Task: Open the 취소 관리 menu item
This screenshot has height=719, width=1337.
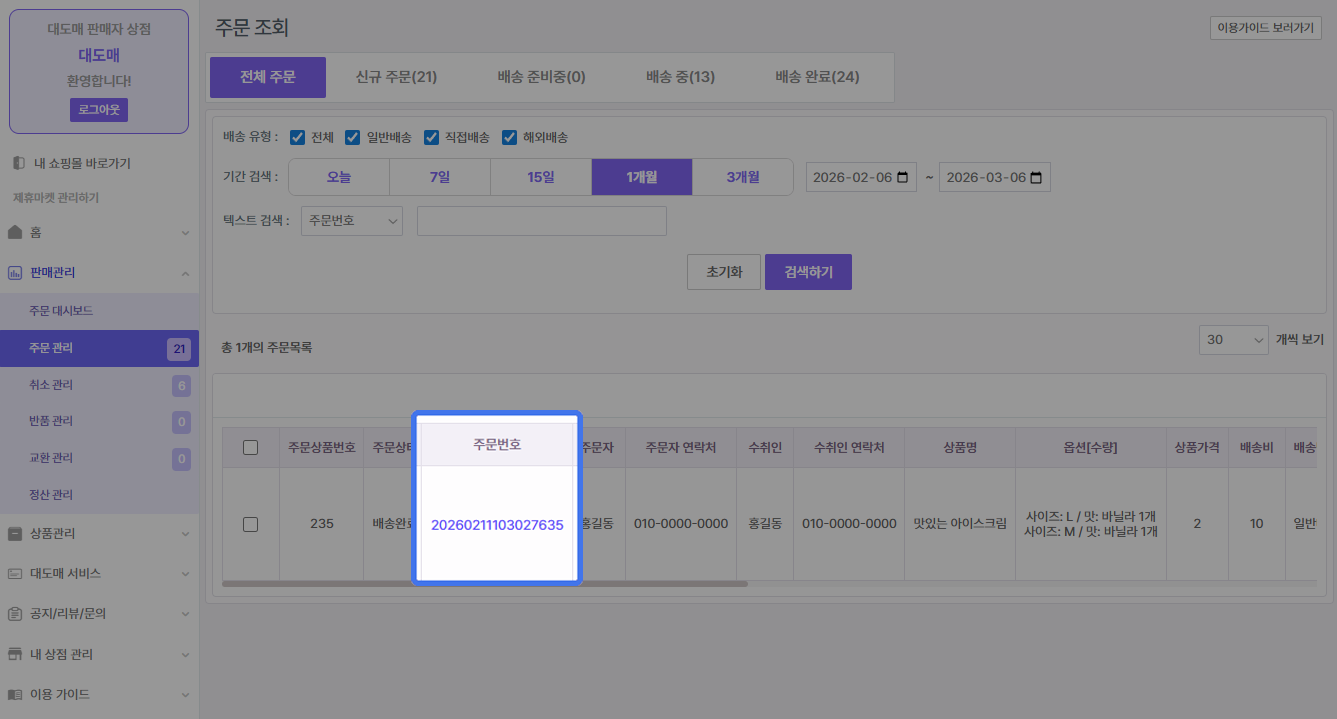Action: pos(52,385)
